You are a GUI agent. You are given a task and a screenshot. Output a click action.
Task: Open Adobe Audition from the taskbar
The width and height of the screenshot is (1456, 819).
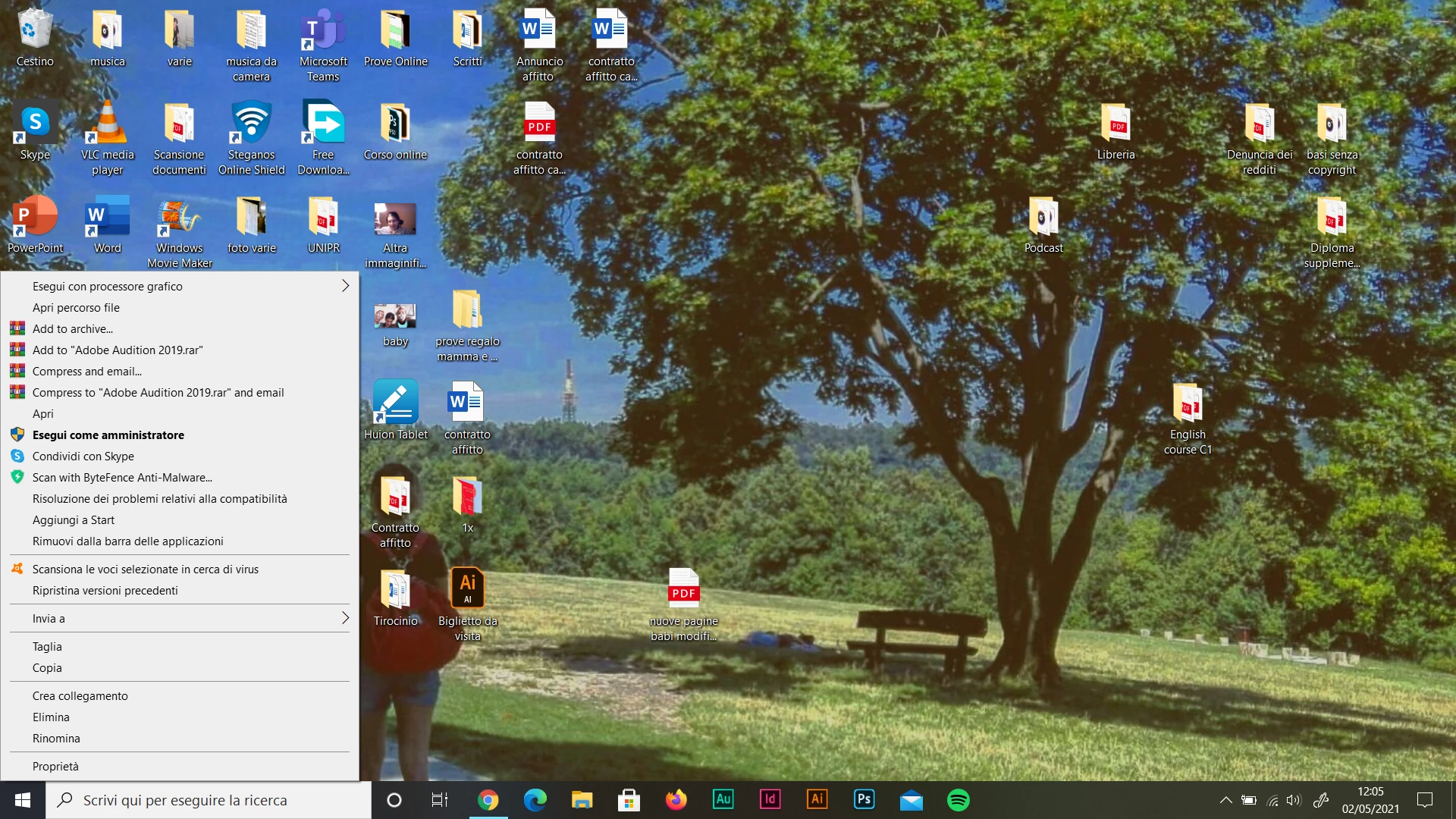(x=723, y=799)
